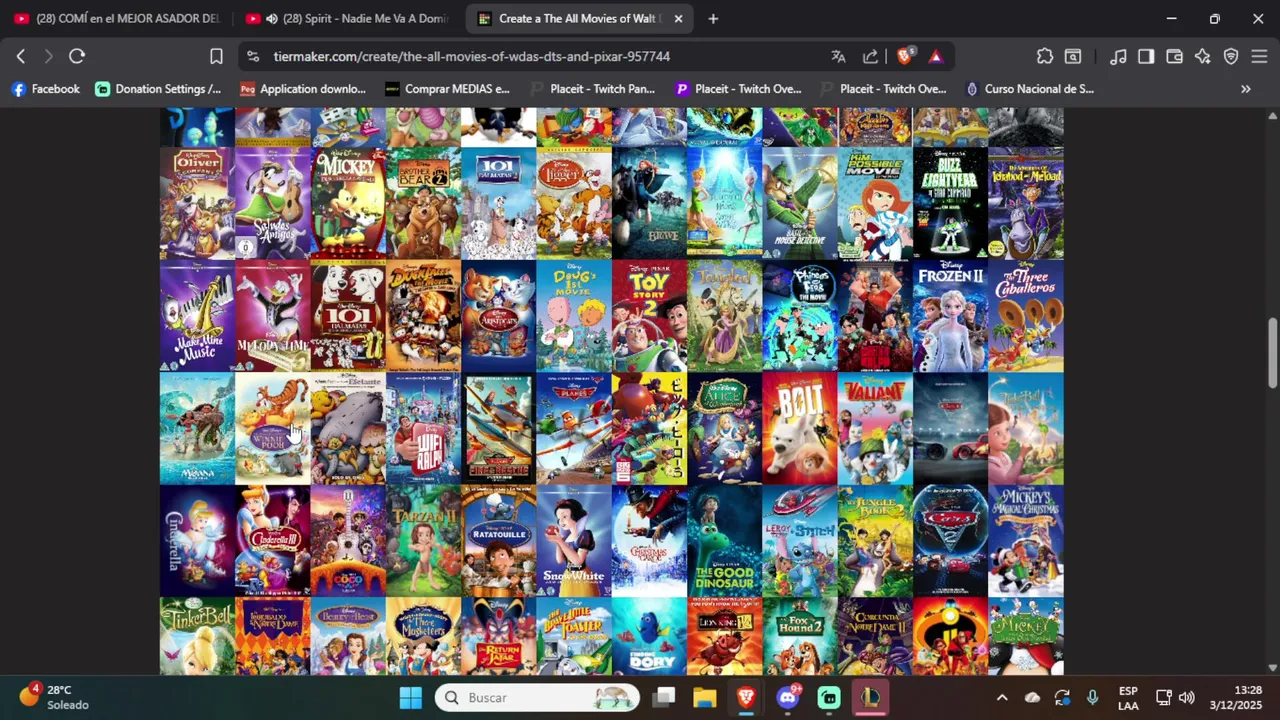Image resolution: width=1280 pixels, height=720 pixels.
Task: Select the Bolt movie poster
Action: click(800, 429)
